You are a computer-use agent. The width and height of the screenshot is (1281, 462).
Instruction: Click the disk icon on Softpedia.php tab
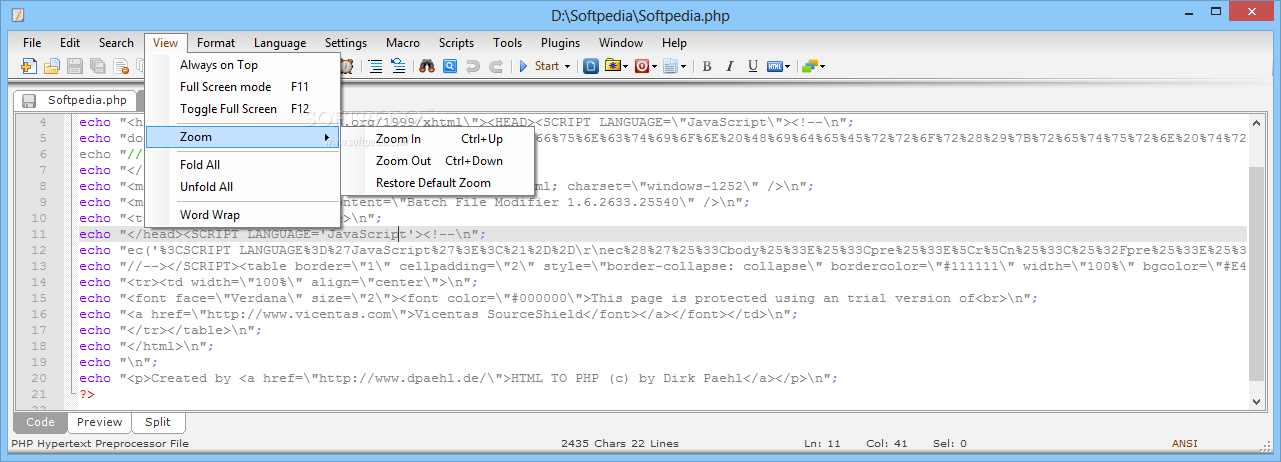[29, 100]
